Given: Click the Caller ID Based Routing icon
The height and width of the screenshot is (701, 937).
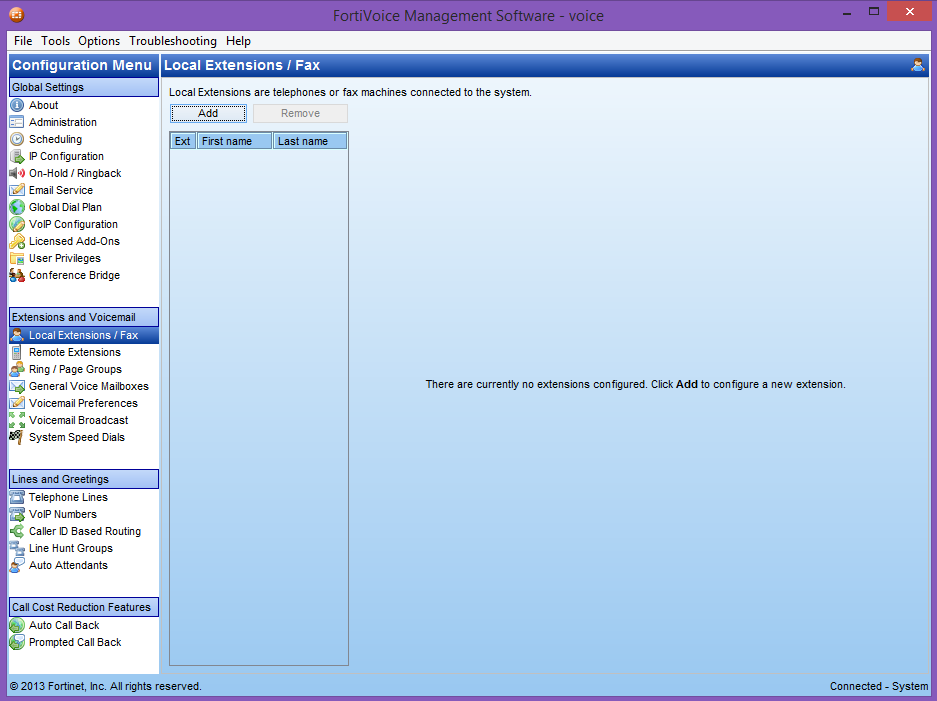Looking at the screenshot, I should click(17, 531).
